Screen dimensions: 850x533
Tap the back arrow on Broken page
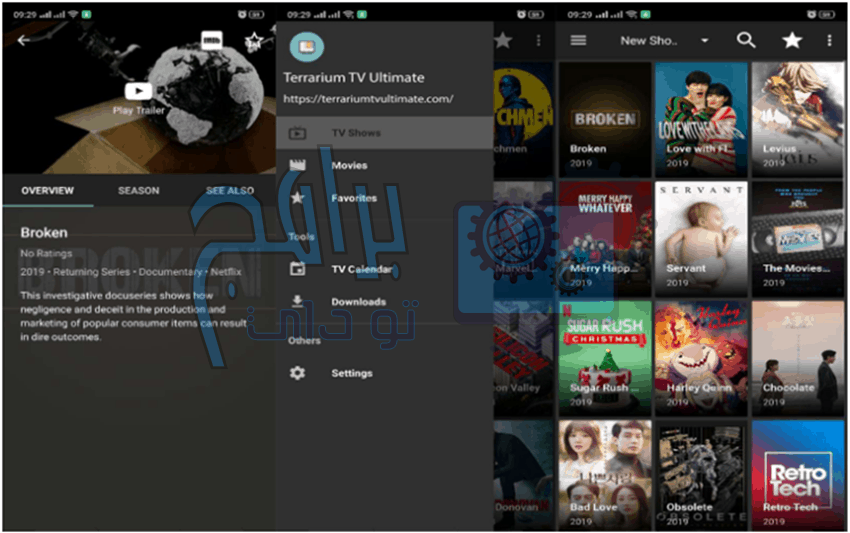[x=23, y=41]
